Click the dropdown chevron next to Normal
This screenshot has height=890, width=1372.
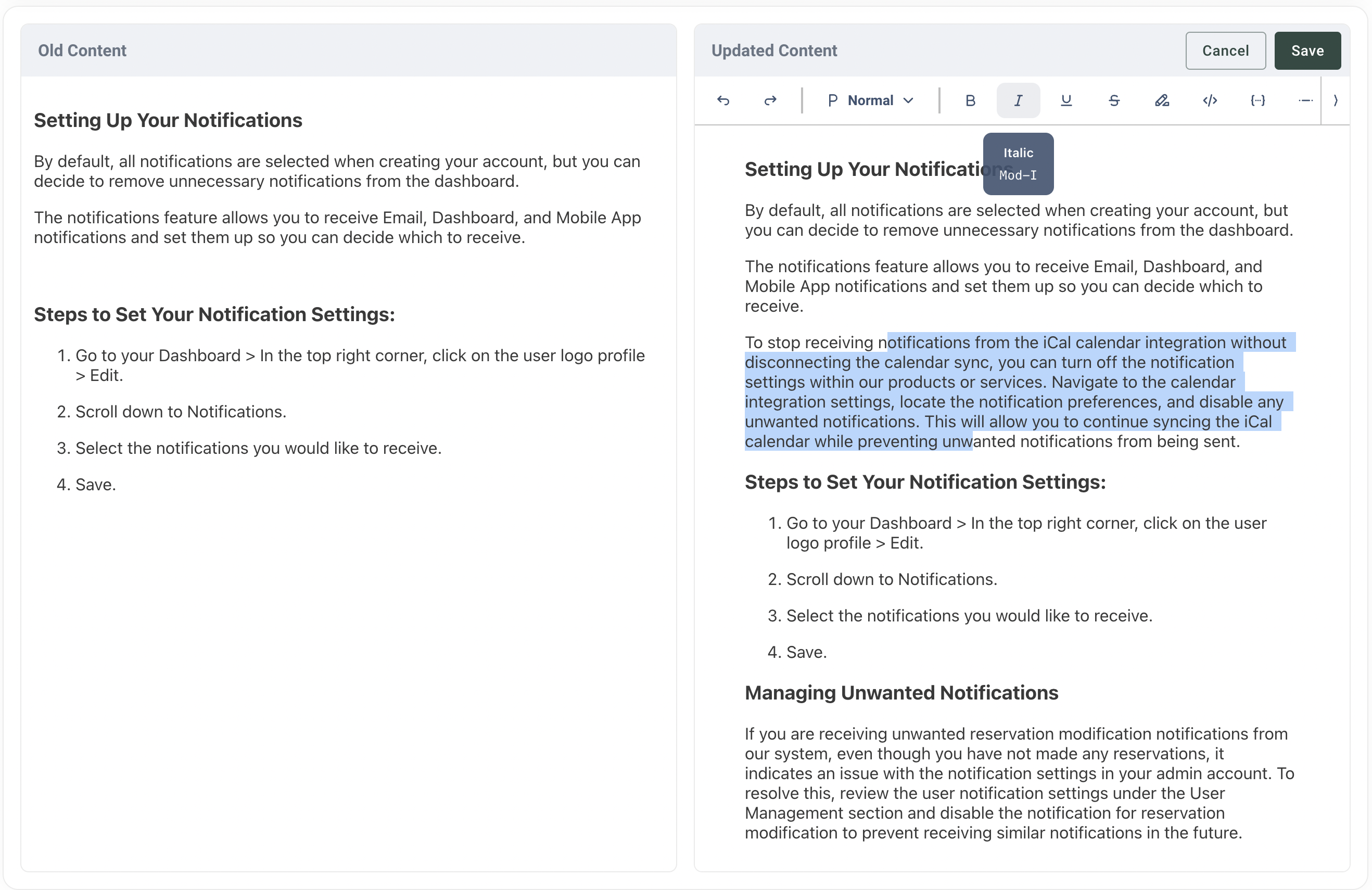pyautogui.click(x=909, y=100)
